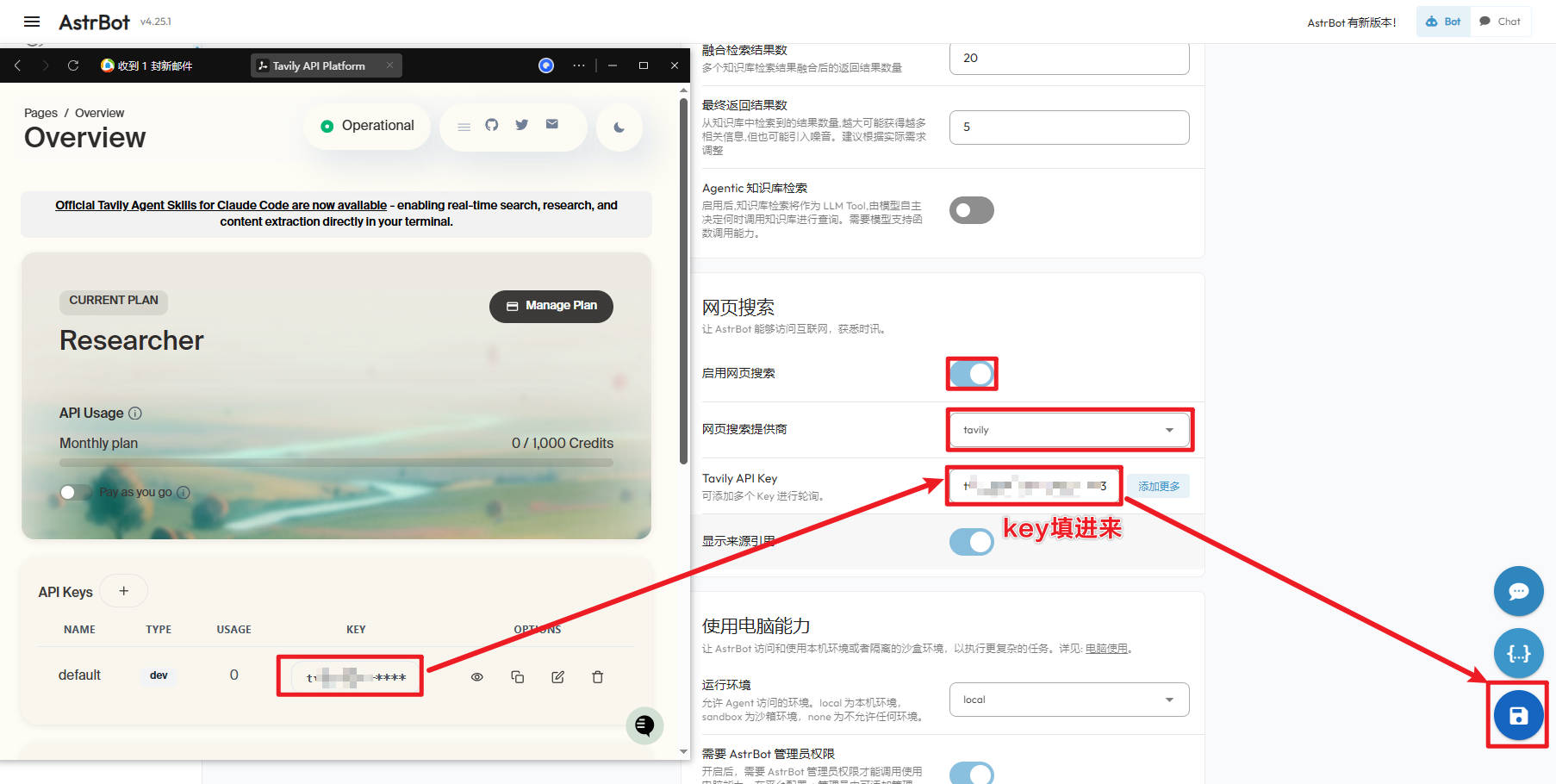The width and height of the screenshot is (1556, 784).
Task: Switch to Bot mode in AstrBot header
Action: (1443, 22)
